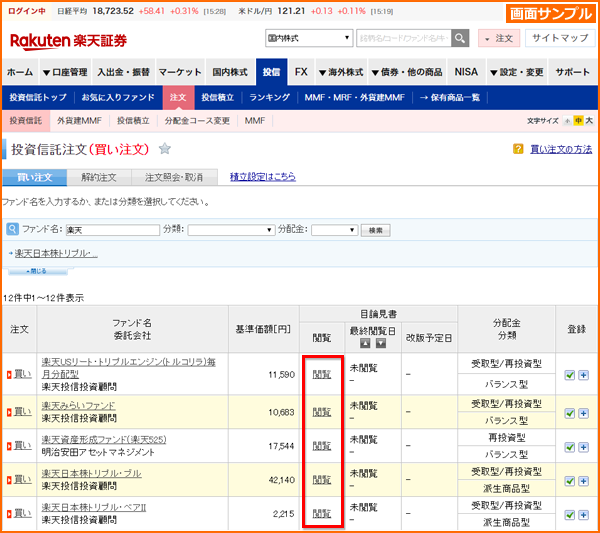
Task: Click the favorite star next to page title
Action: point(165,148)
